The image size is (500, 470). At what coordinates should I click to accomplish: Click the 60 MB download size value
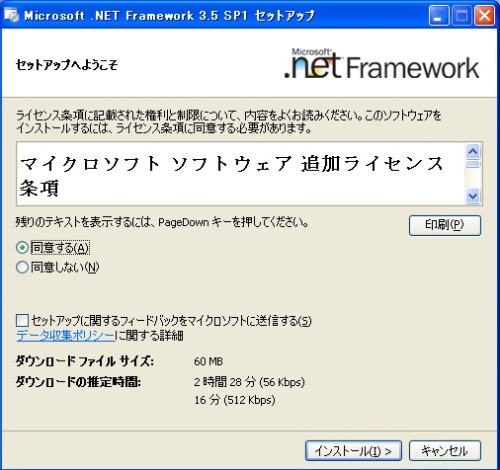[x=208, y=361]
